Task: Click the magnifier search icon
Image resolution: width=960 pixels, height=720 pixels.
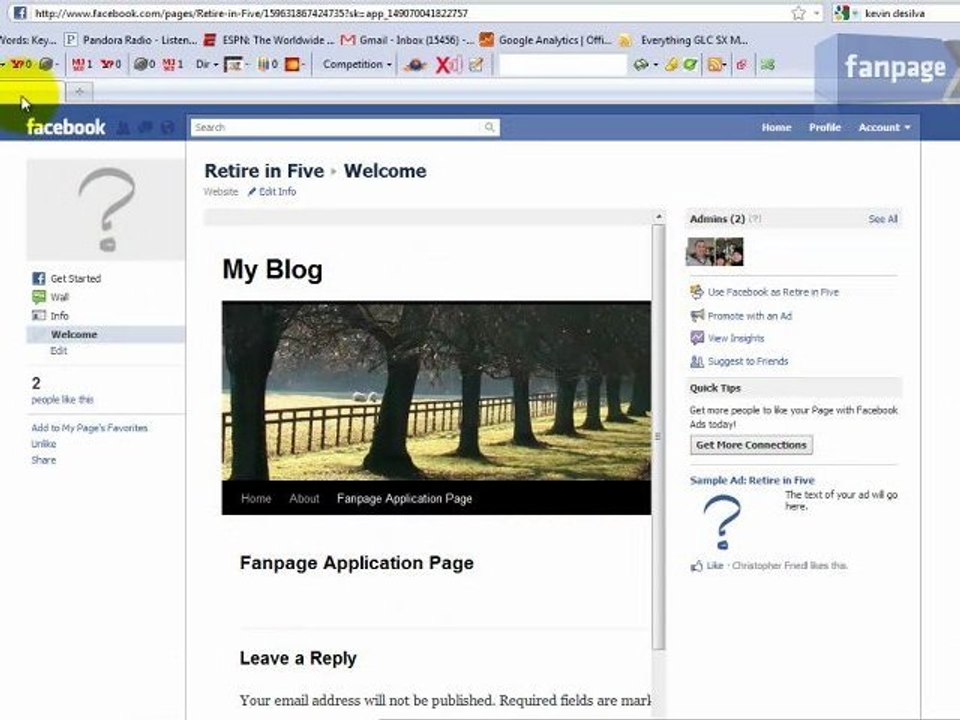Action: coord(490,127)
